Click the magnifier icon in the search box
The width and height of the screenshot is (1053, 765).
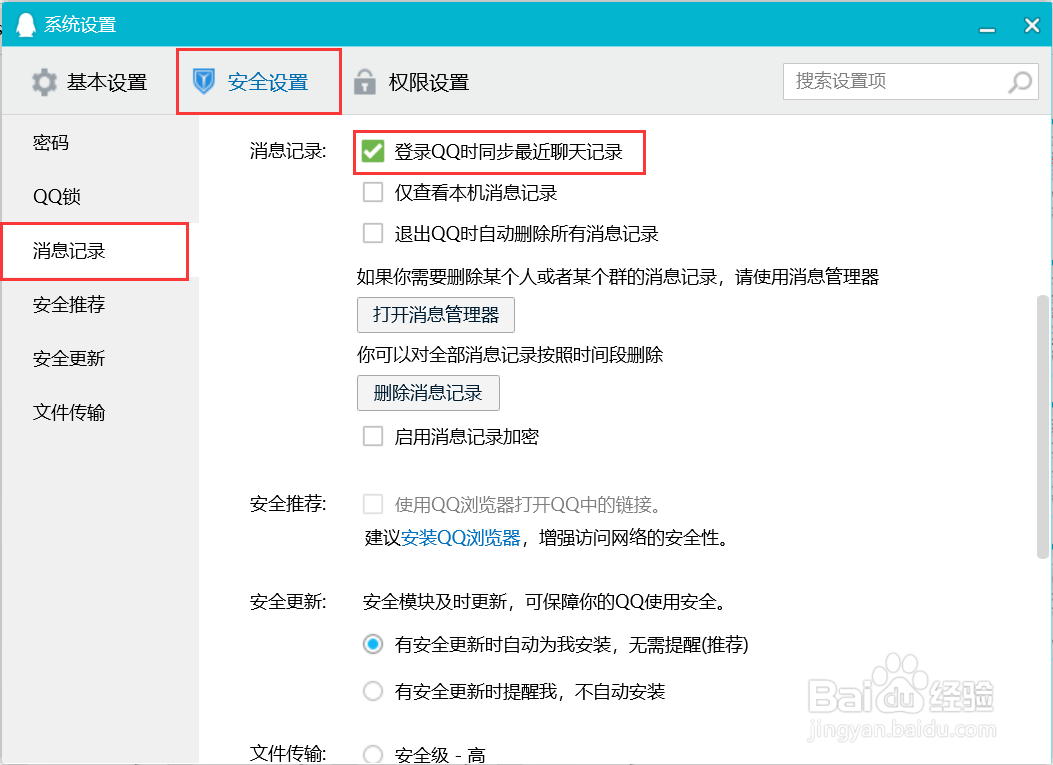click(x=1019, y=82)
